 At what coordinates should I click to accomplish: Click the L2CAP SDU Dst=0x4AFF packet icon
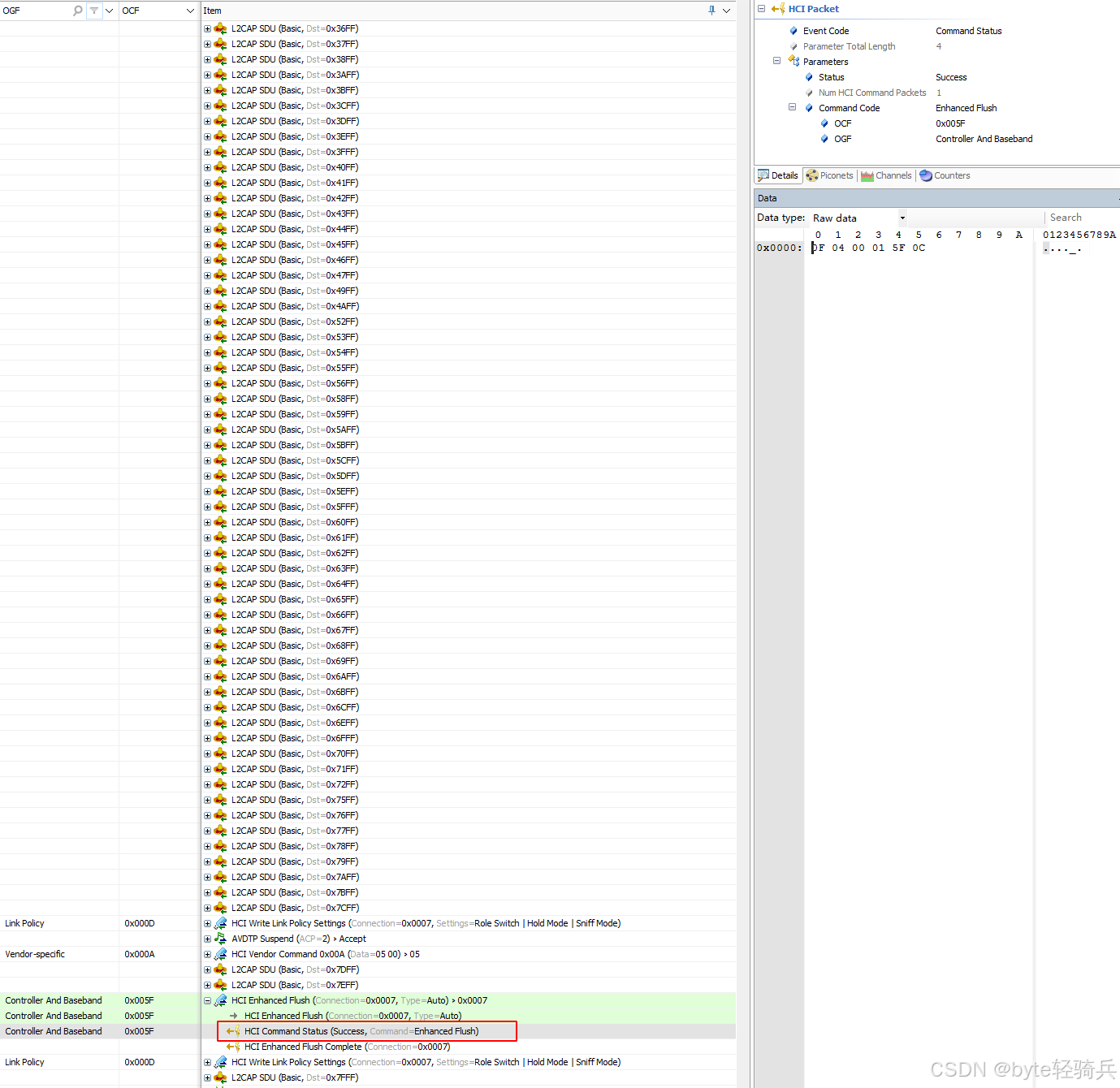tap(220, 306)
